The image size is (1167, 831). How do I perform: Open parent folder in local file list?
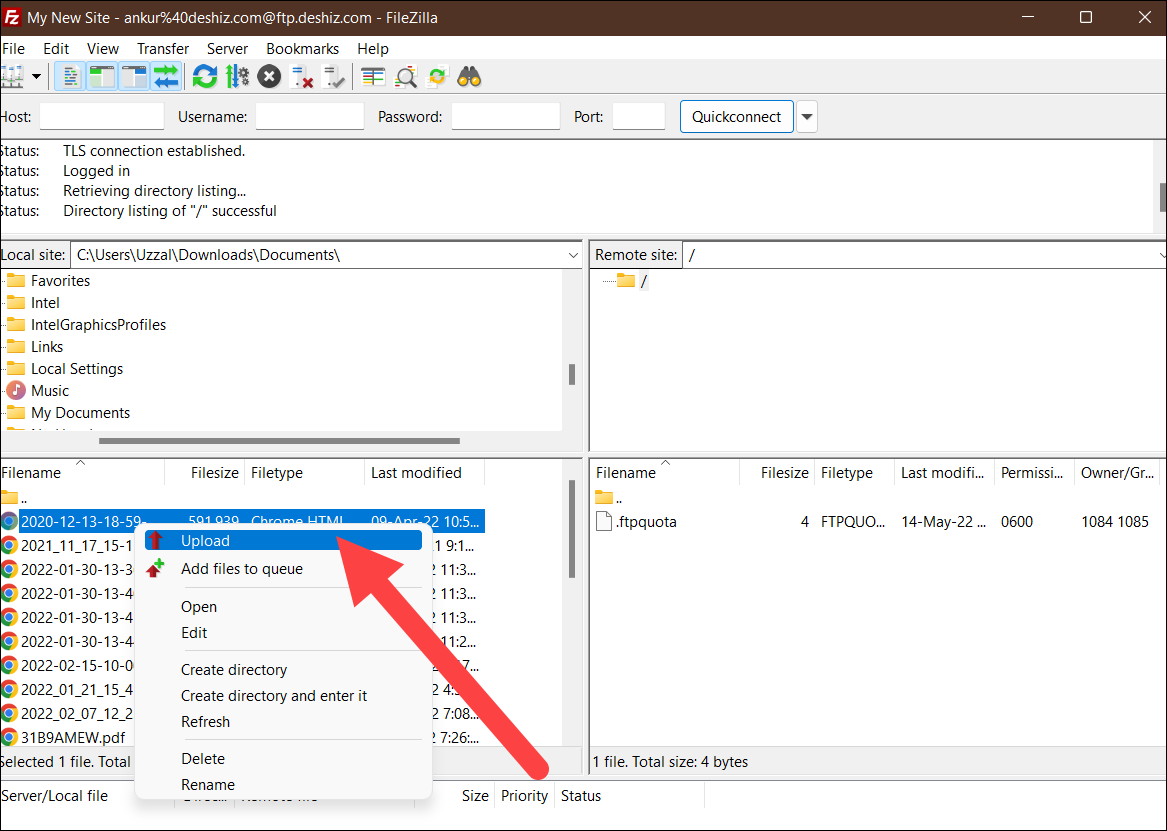pyautogui.click(x=15, y=498)
